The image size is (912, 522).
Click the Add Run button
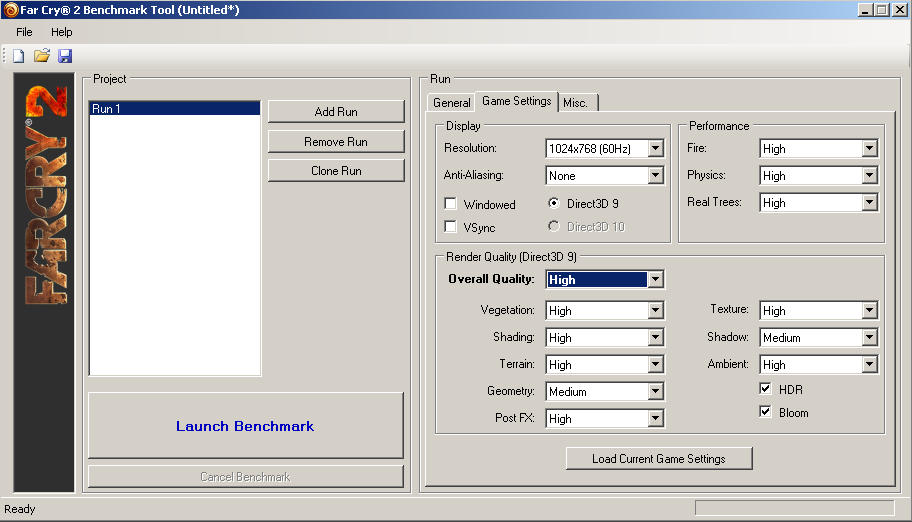(x=336, y=112)
